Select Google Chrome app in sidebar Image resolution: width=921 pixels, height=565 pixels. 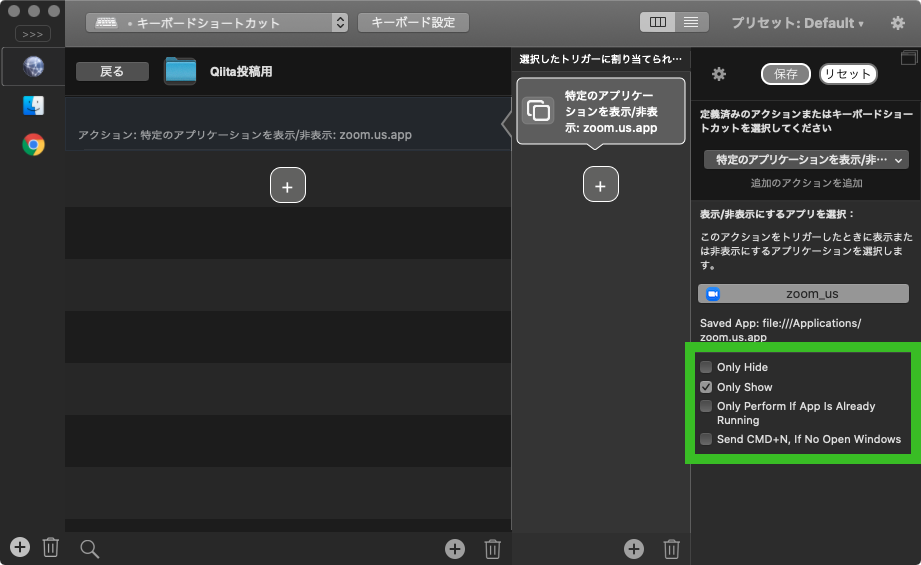pyautogui.click(x=33, y=144)
